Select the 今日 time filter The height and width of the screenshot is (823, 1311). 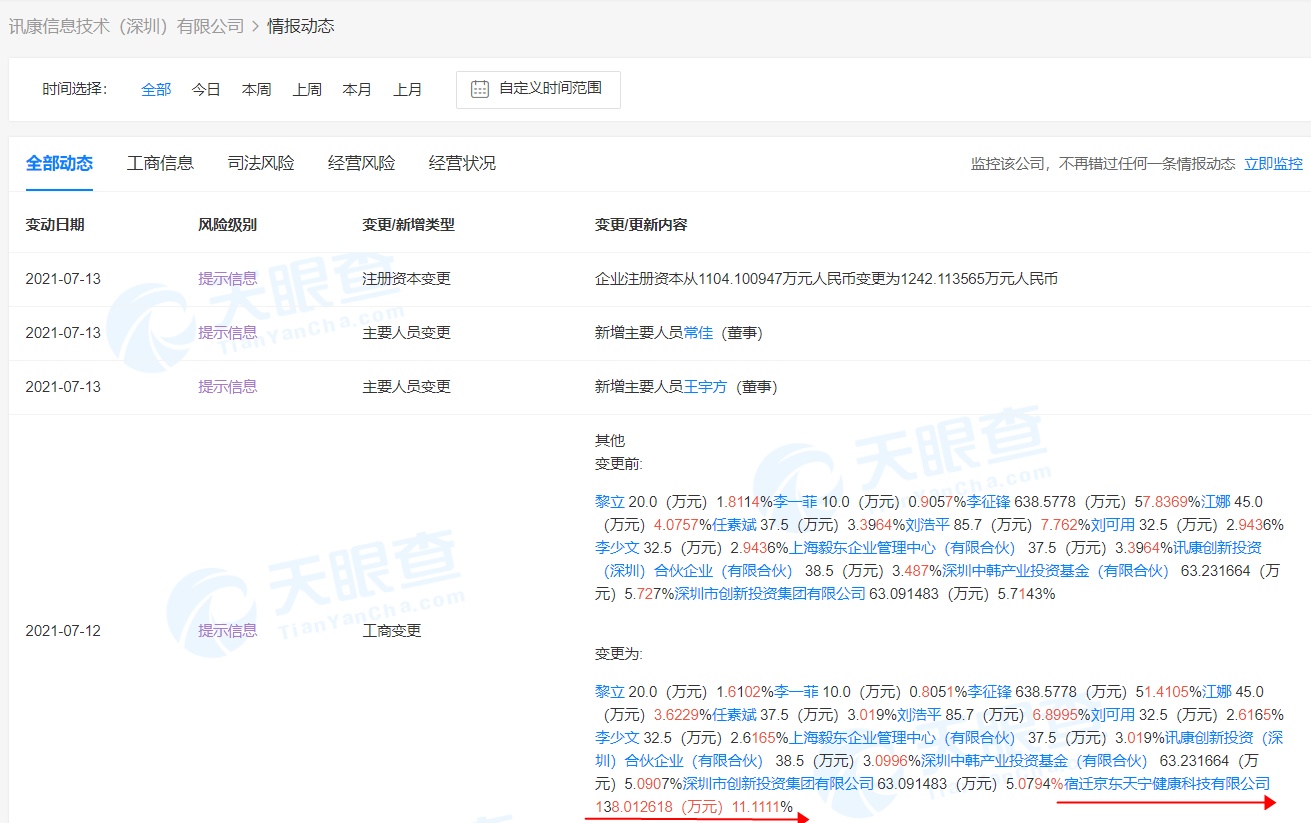coord(206,89)
